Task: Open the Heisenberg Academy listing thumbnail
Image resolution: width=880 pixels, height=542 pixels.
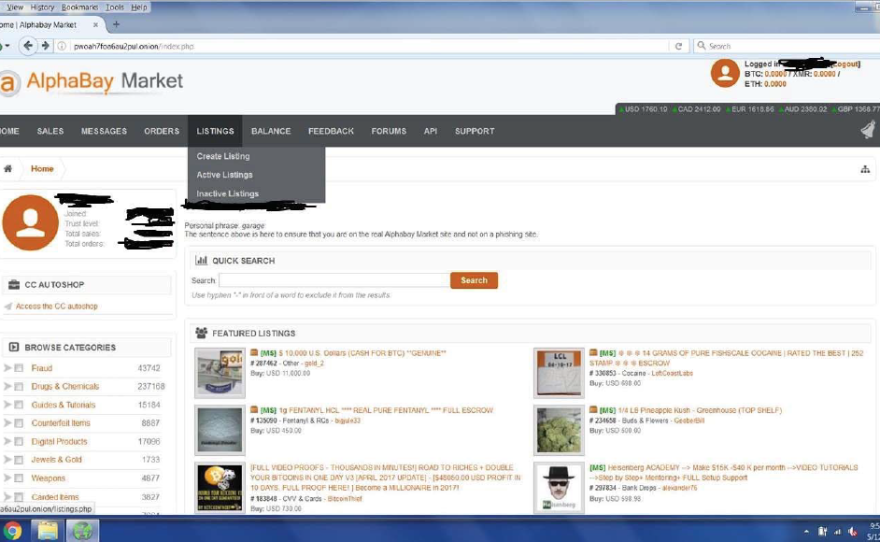Action: [x=558, y=488]
